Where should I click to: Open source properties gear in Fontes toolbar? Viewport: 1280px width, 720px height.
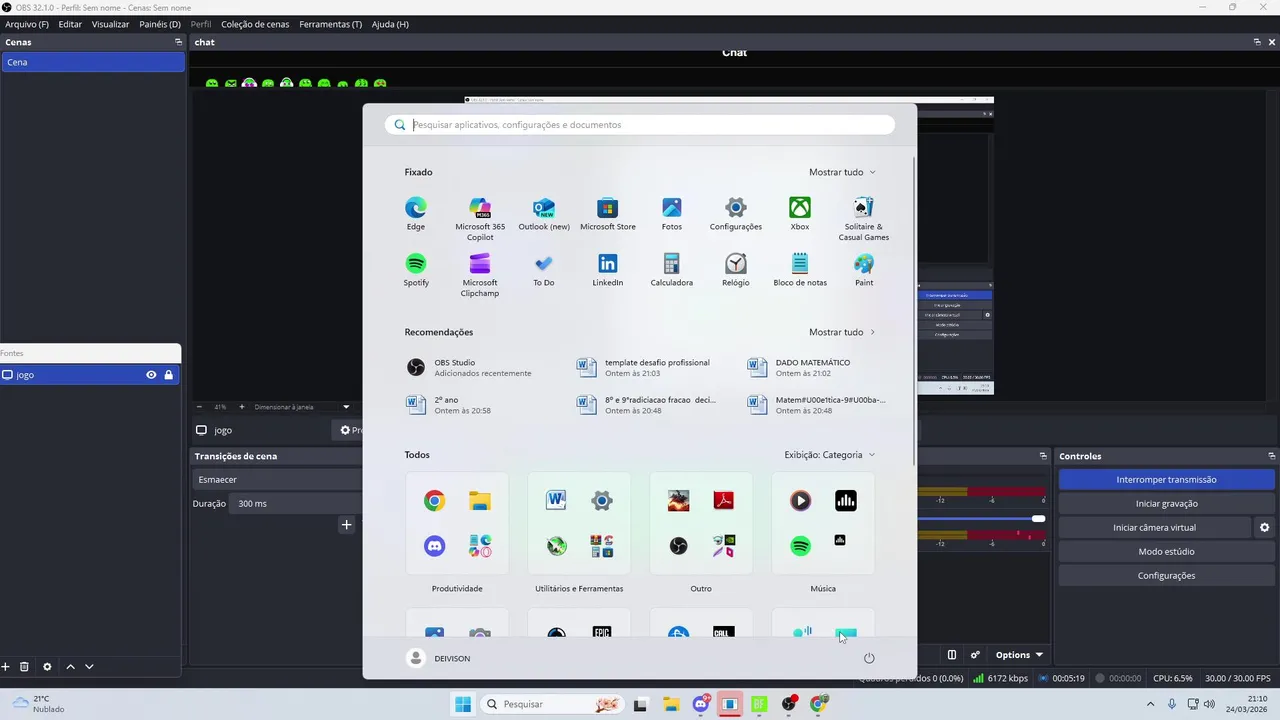[x=47, y=666]
